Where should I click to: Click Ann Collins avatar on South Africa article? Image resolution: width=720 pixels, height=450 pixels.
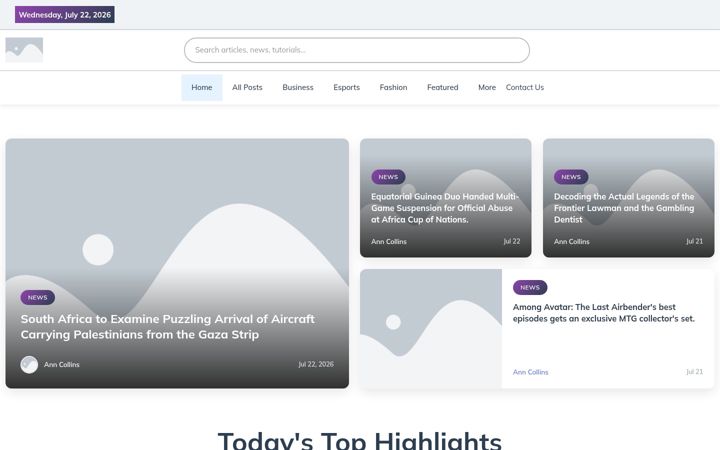(29, 365)
